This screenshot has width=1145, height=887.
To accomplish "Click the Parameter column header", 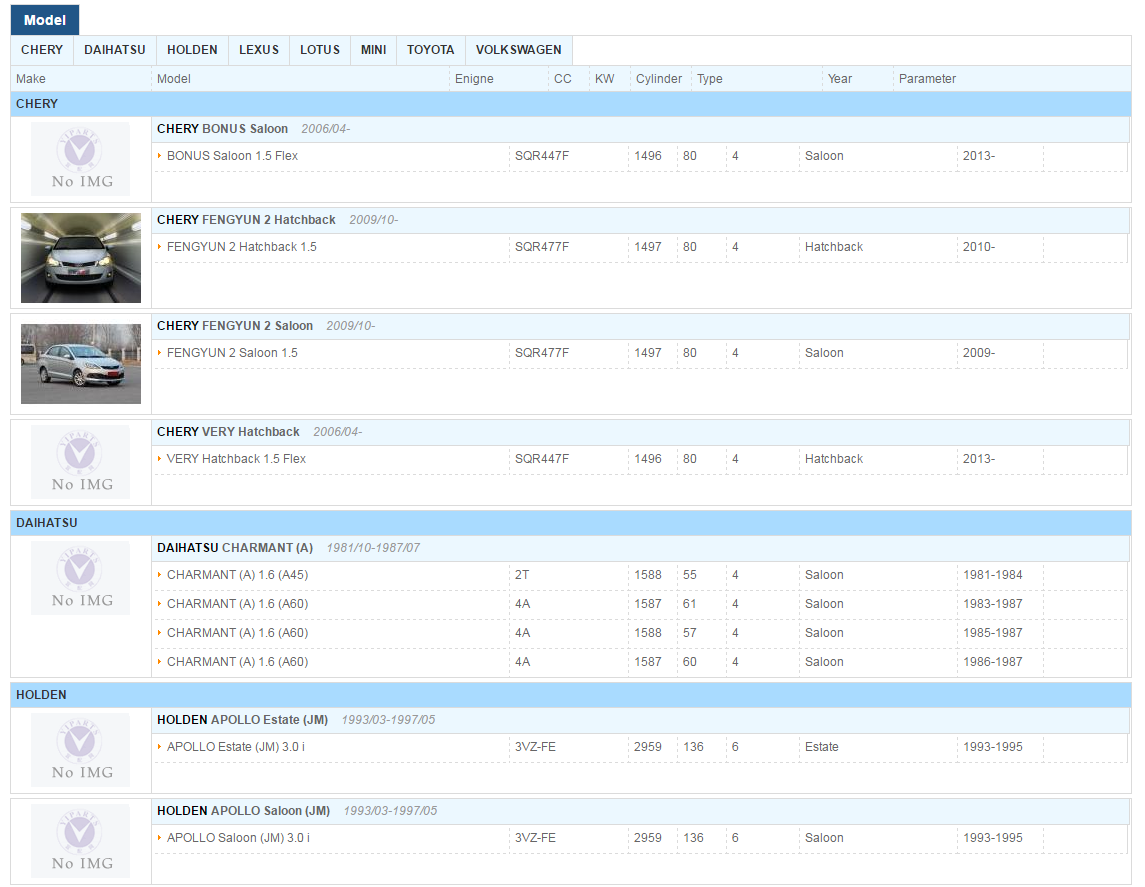I will 927,79.
